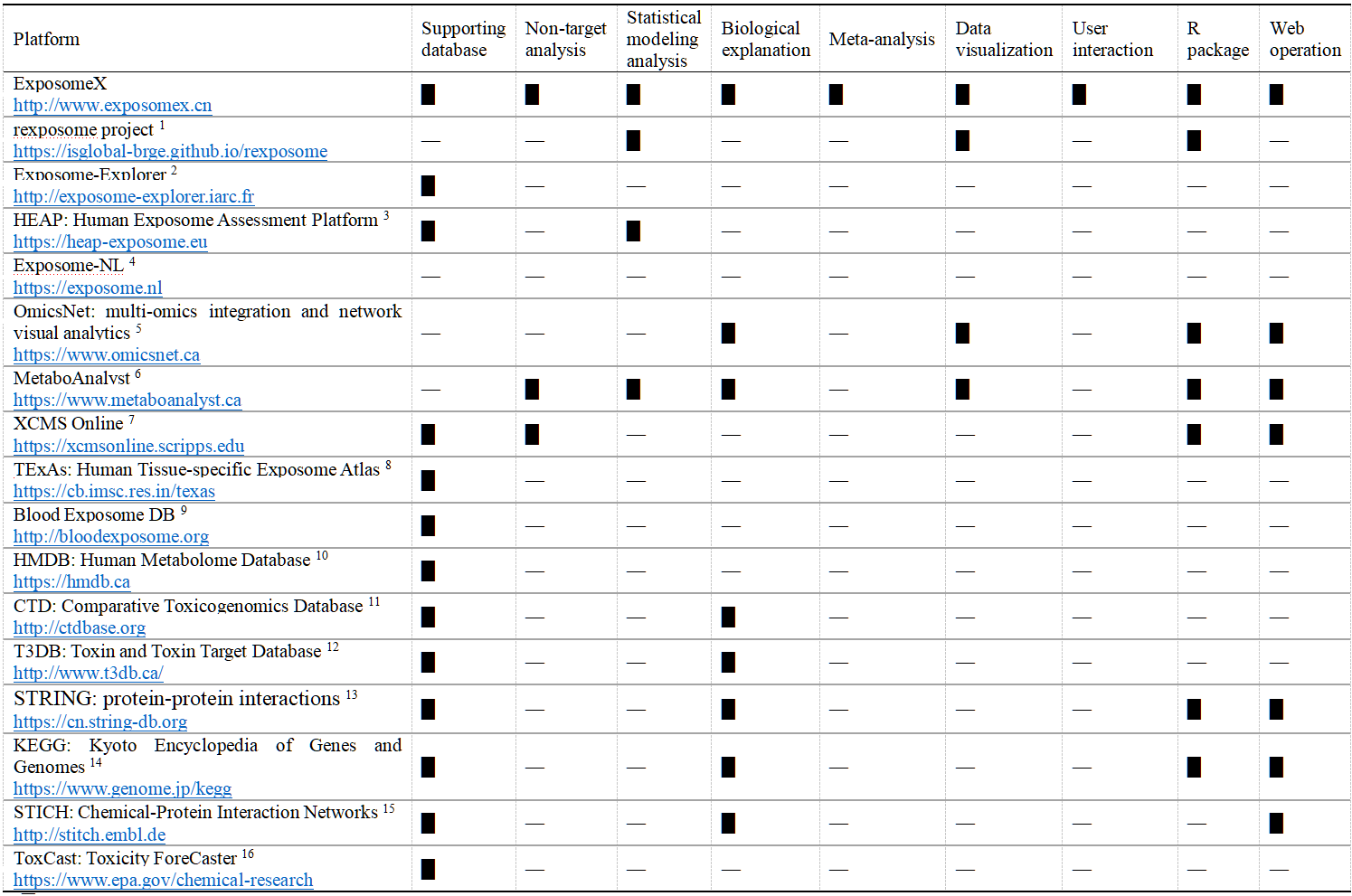Select the XCMS Online platform name
The height and width of the screenshot is (896, 1352).
point(68,423)
